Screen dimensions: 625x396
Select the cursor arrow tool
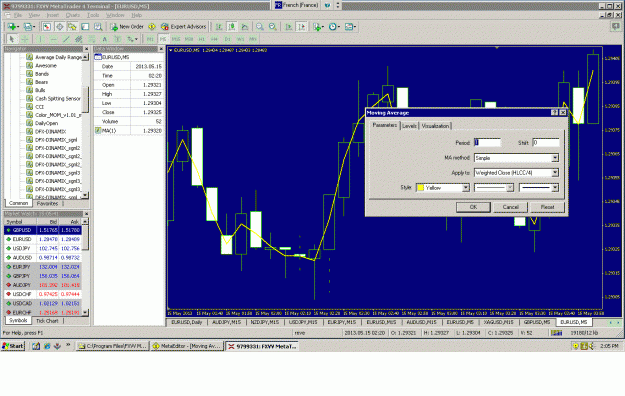coord(12,39)
